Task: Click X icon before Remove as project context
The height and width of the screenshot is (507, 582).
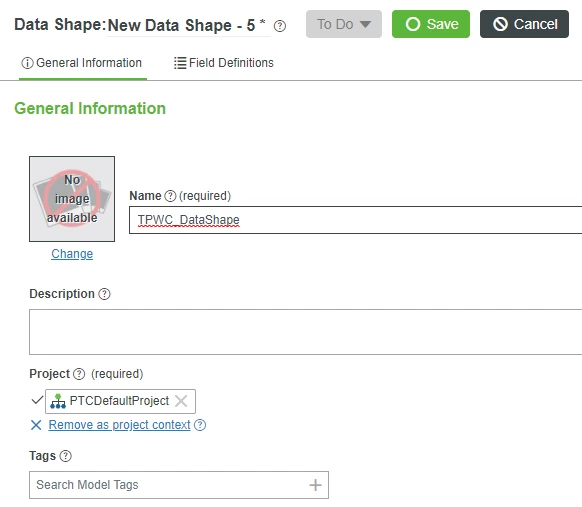Action: [36, 425]
